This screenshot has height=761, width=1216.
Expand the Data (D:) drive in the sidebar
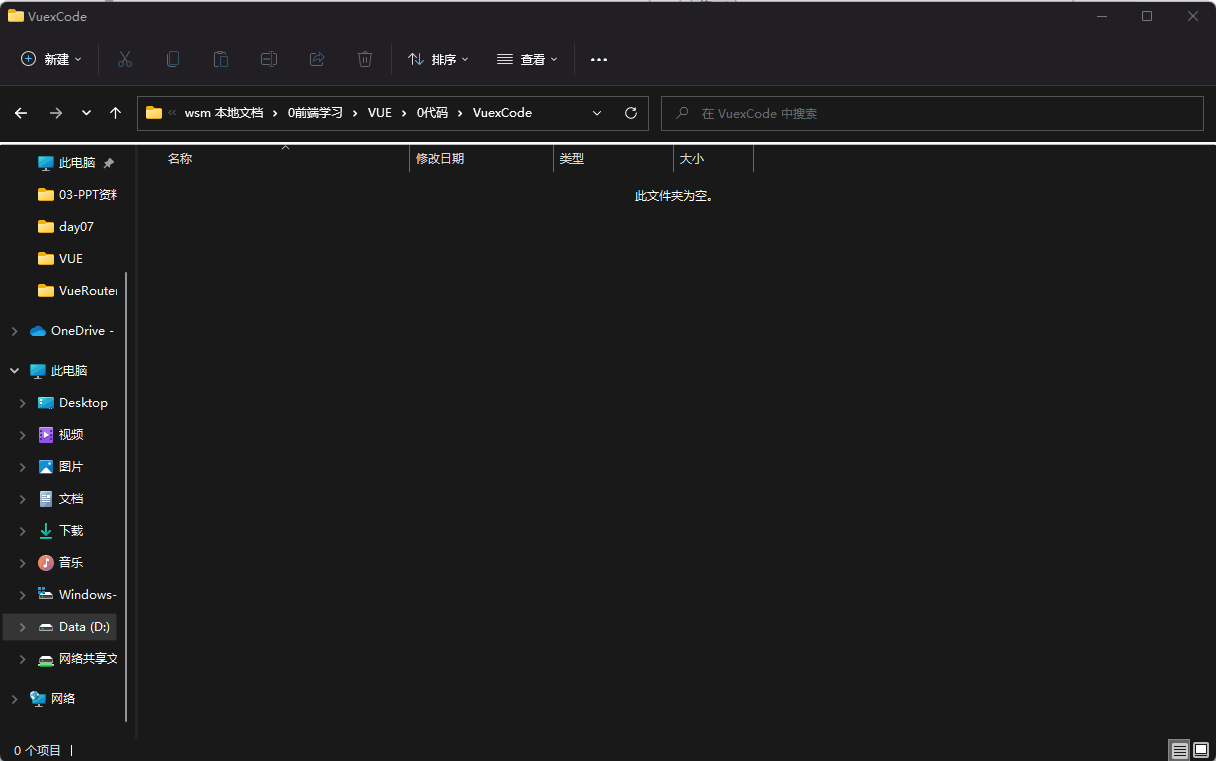22,626
